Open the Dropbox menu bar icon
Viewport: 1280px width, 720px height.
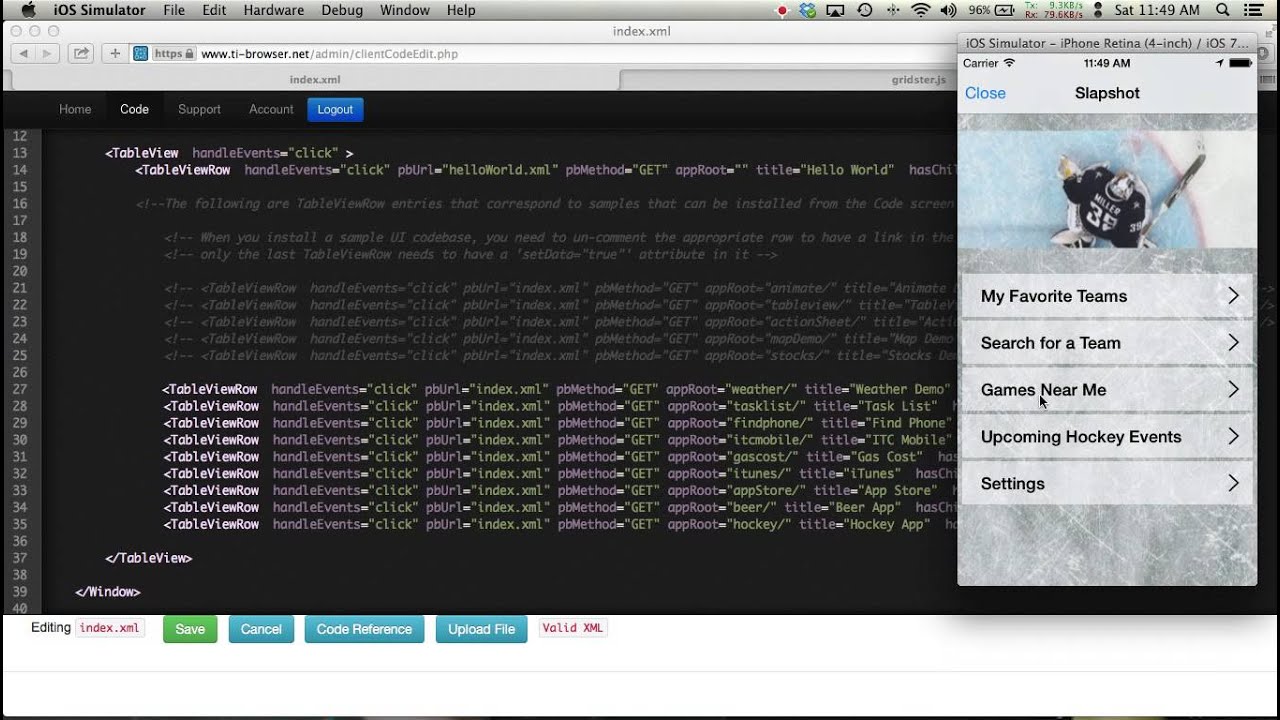tap(808, 10)
